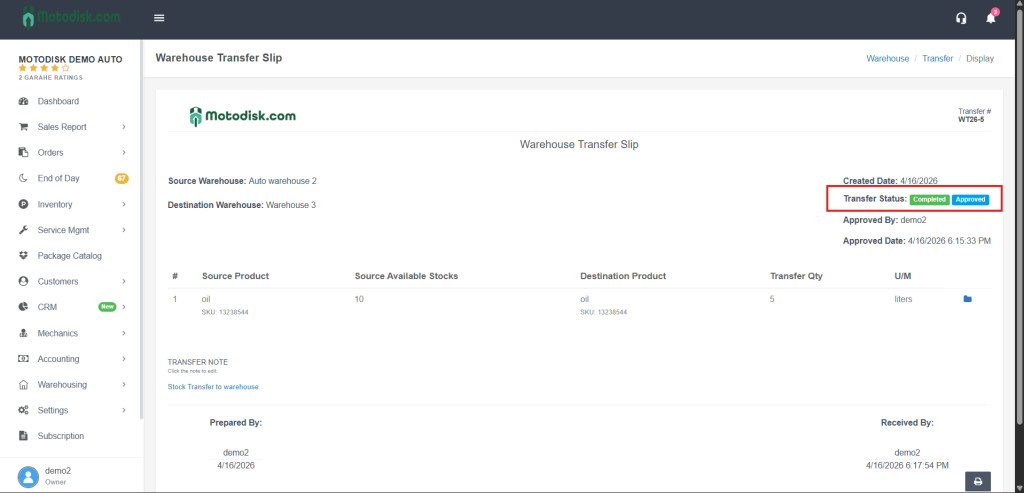Click the Warehouse breadcrumb link
This screenshot has width=1024, height=493.
(x=887, y=59)
